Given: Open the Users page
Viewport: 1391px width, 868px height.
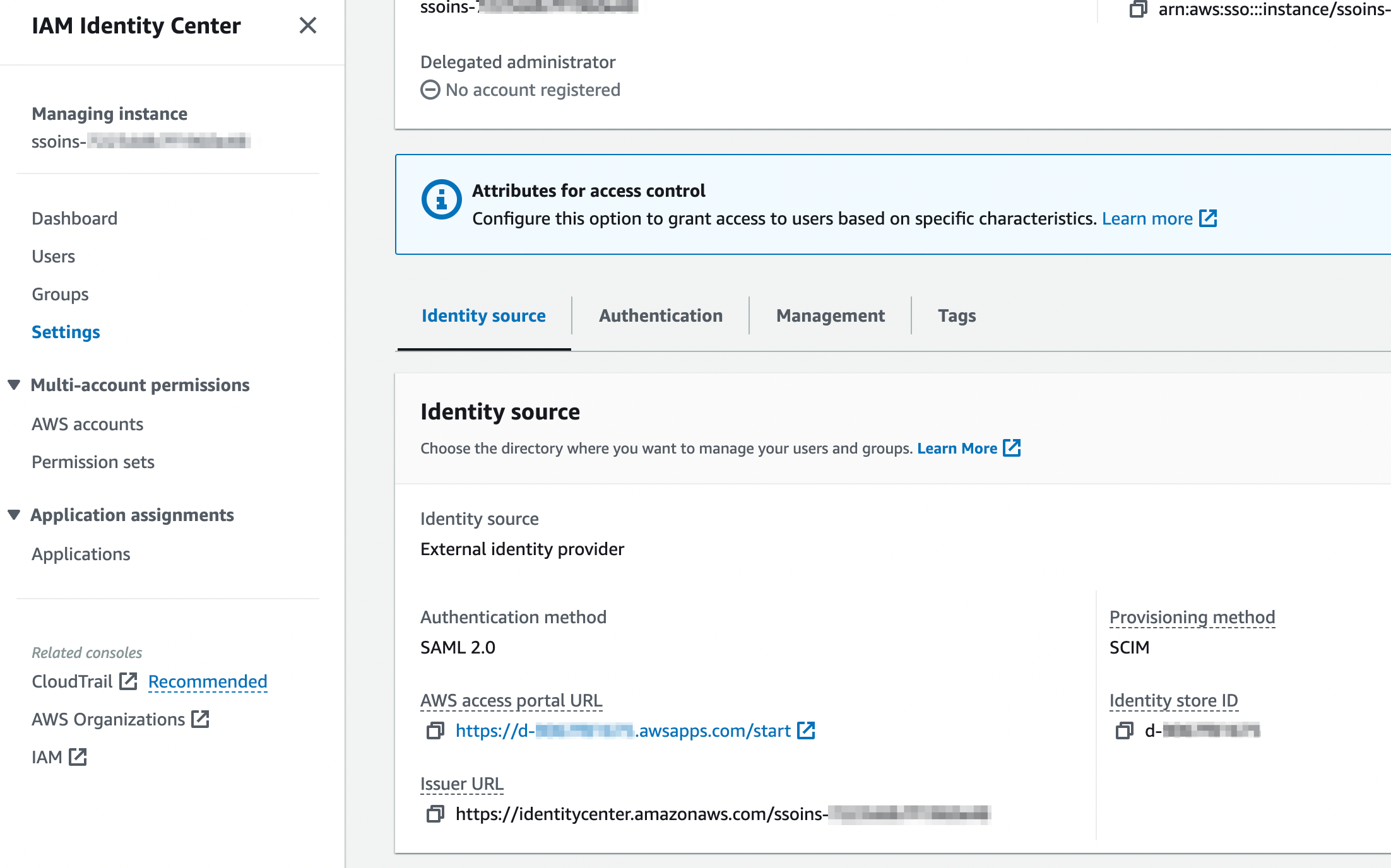Looking at the screenshot, I should (53, 256).
